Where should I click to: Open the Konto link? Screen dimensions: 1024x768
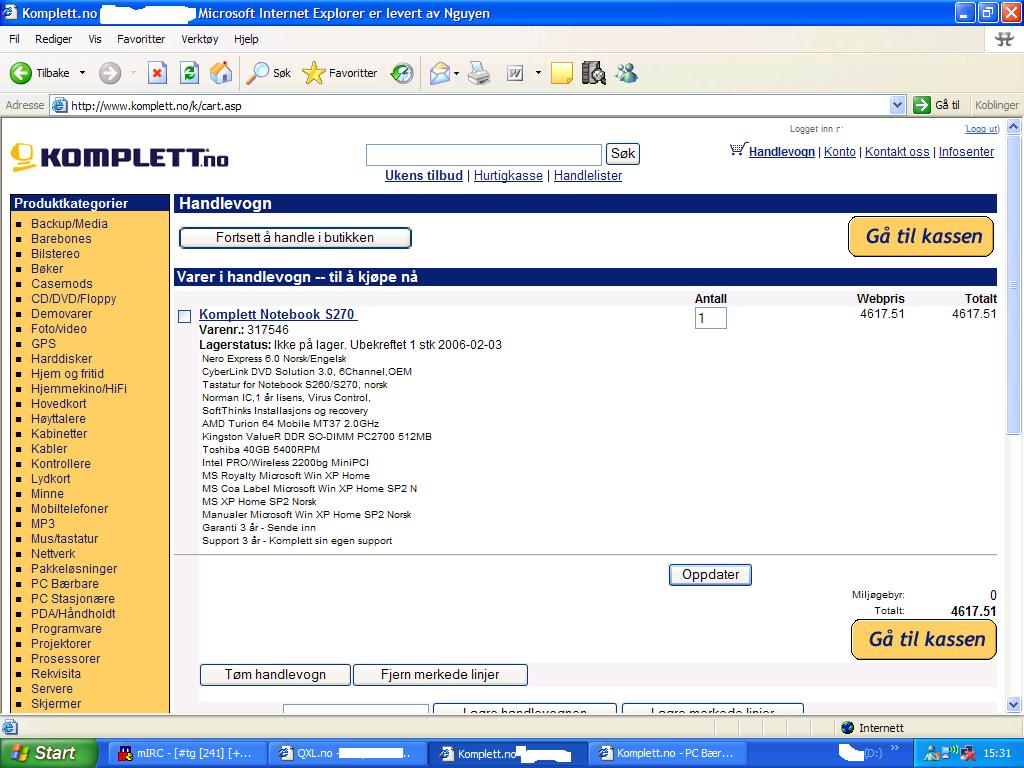click(x=840, y=152)
